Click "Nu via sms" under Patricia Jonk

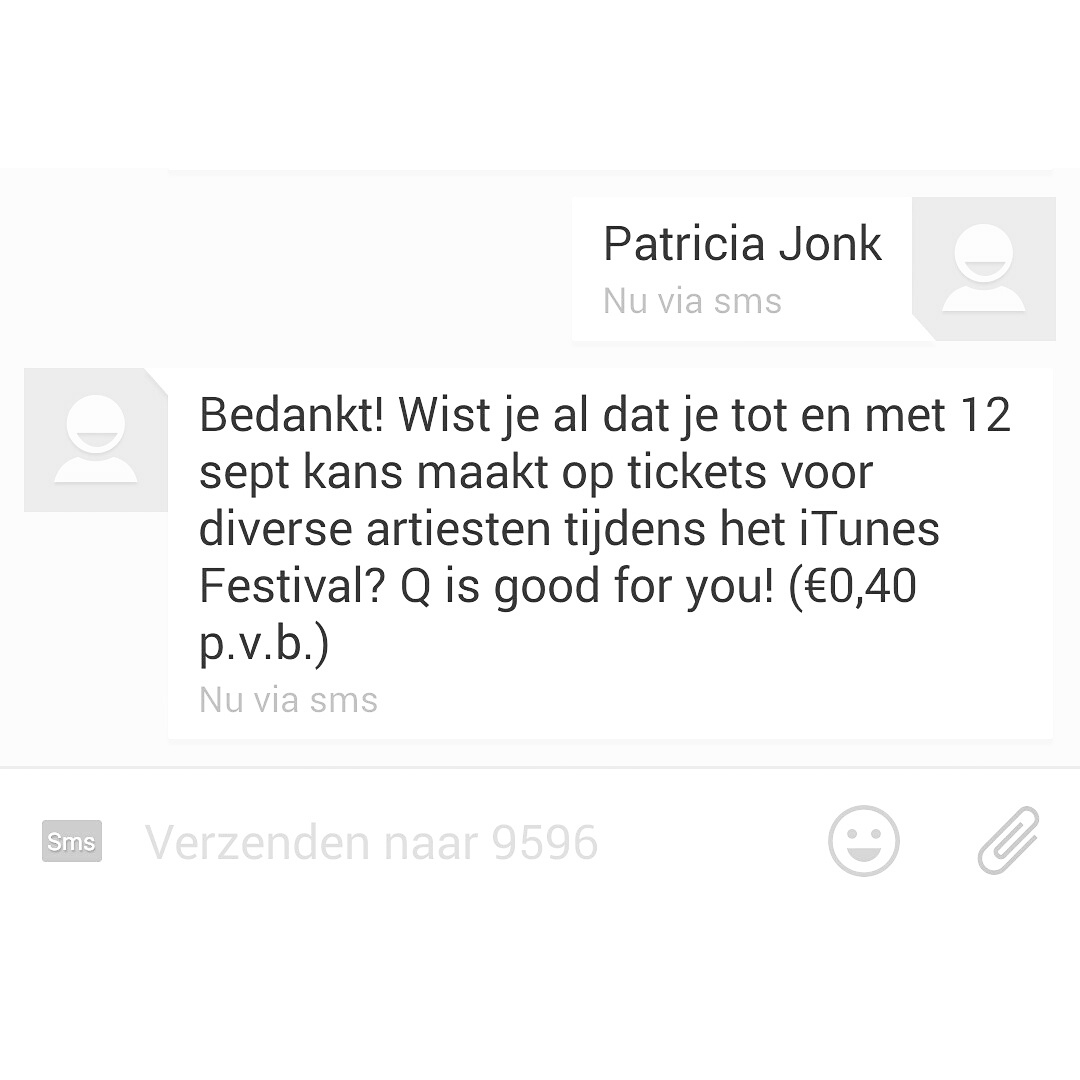pos(692,301)
